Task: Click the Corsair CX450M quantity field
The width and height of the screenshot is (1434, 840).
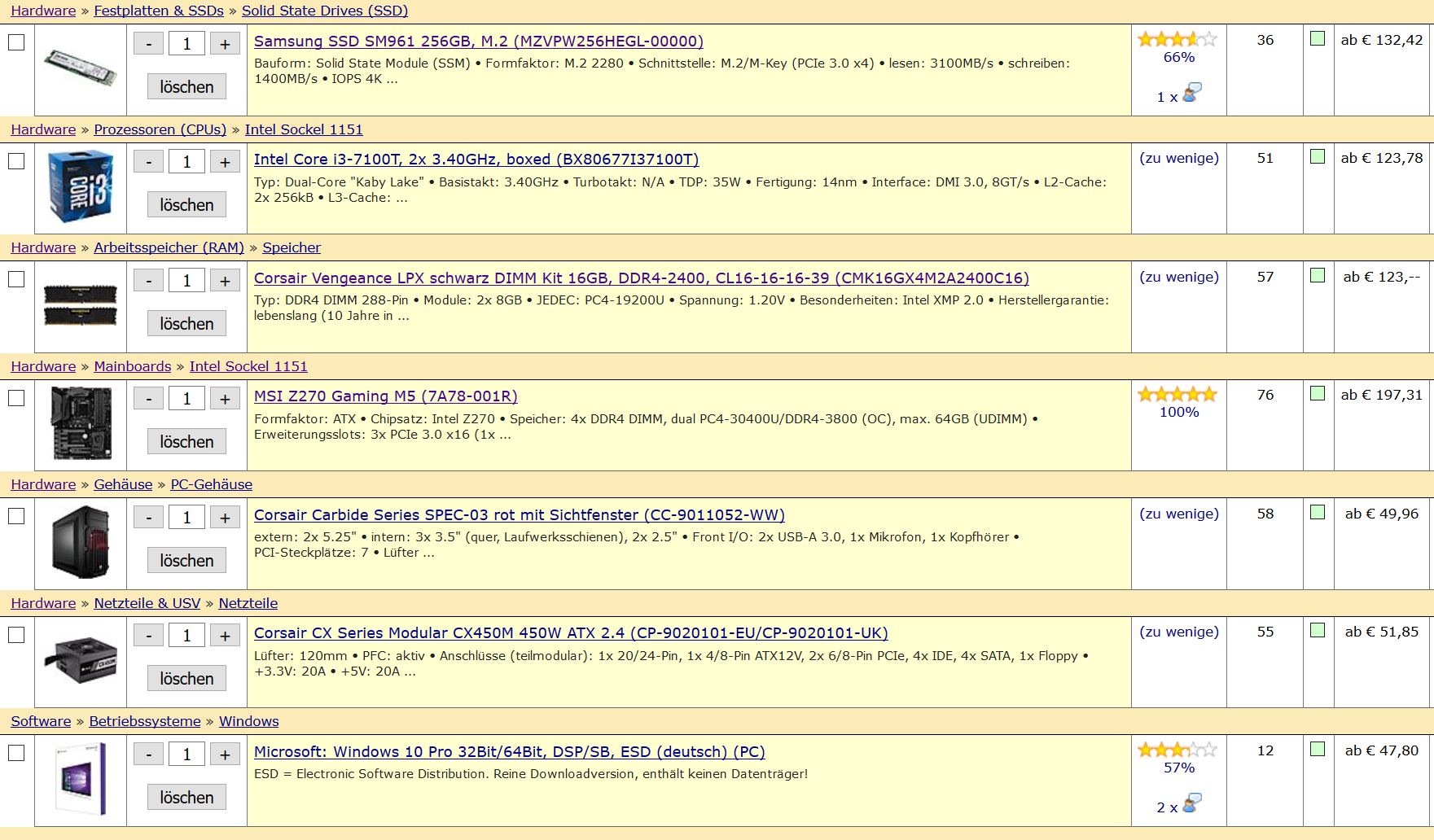Action: pyautogui.click(x=186, y=636)
